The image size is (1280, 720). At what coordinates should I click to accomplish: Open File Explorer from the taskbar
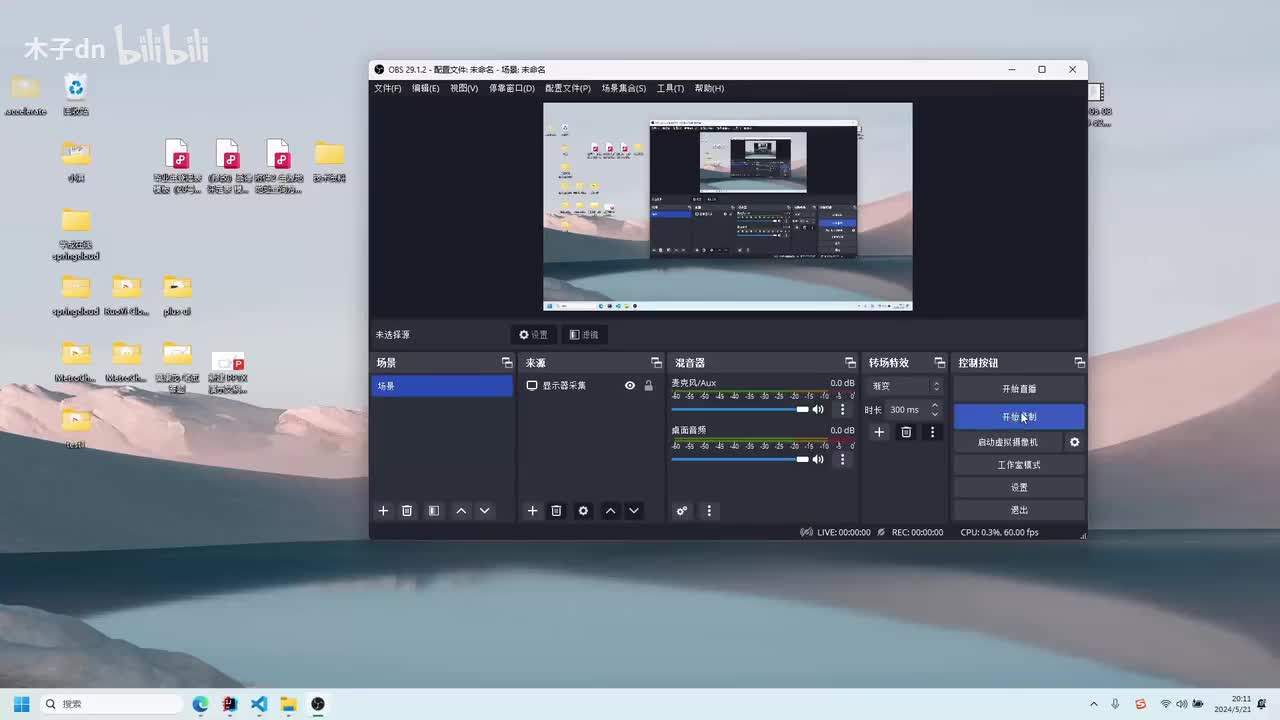point(288,704)
